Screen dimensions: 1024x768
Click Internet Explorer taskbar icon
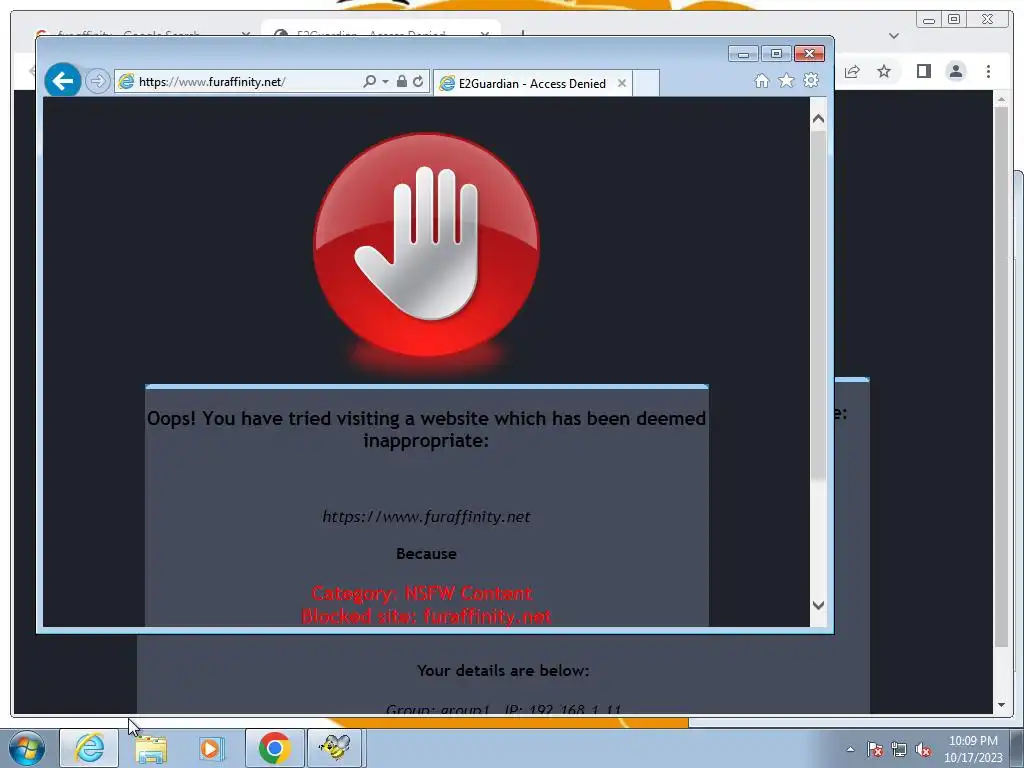(89, 748)
